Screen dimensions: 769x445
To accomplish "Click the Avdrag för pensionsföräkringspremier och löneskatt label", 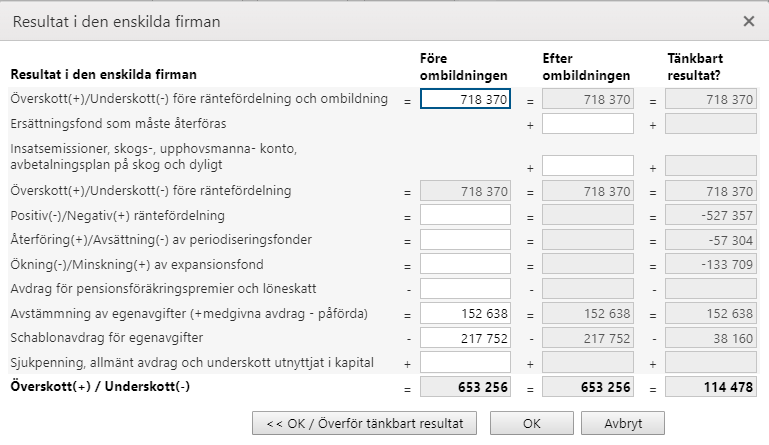I will (163, 288).
